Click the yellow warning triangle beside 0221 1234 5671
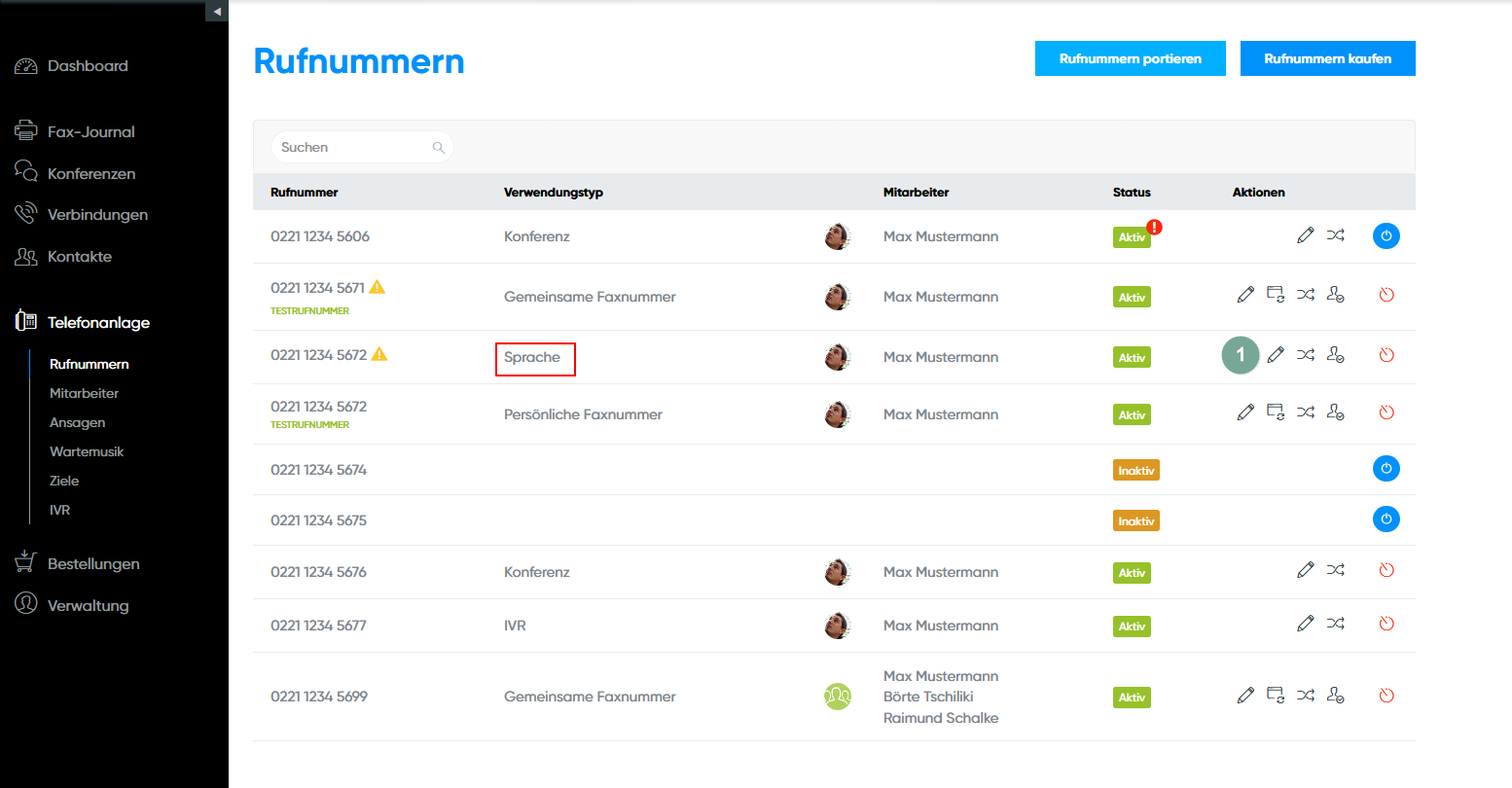This screenshot has width=1512, height=788. click(x=378, y=288)
